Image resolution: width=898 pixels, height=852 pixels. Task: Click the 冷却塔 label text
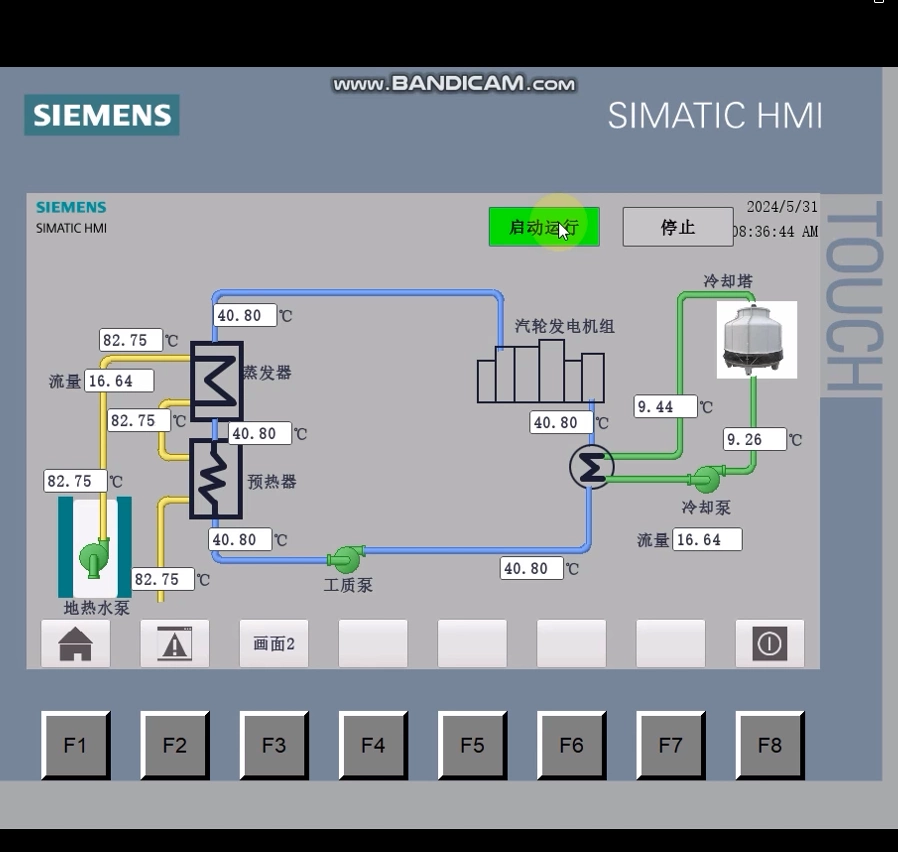728,281
